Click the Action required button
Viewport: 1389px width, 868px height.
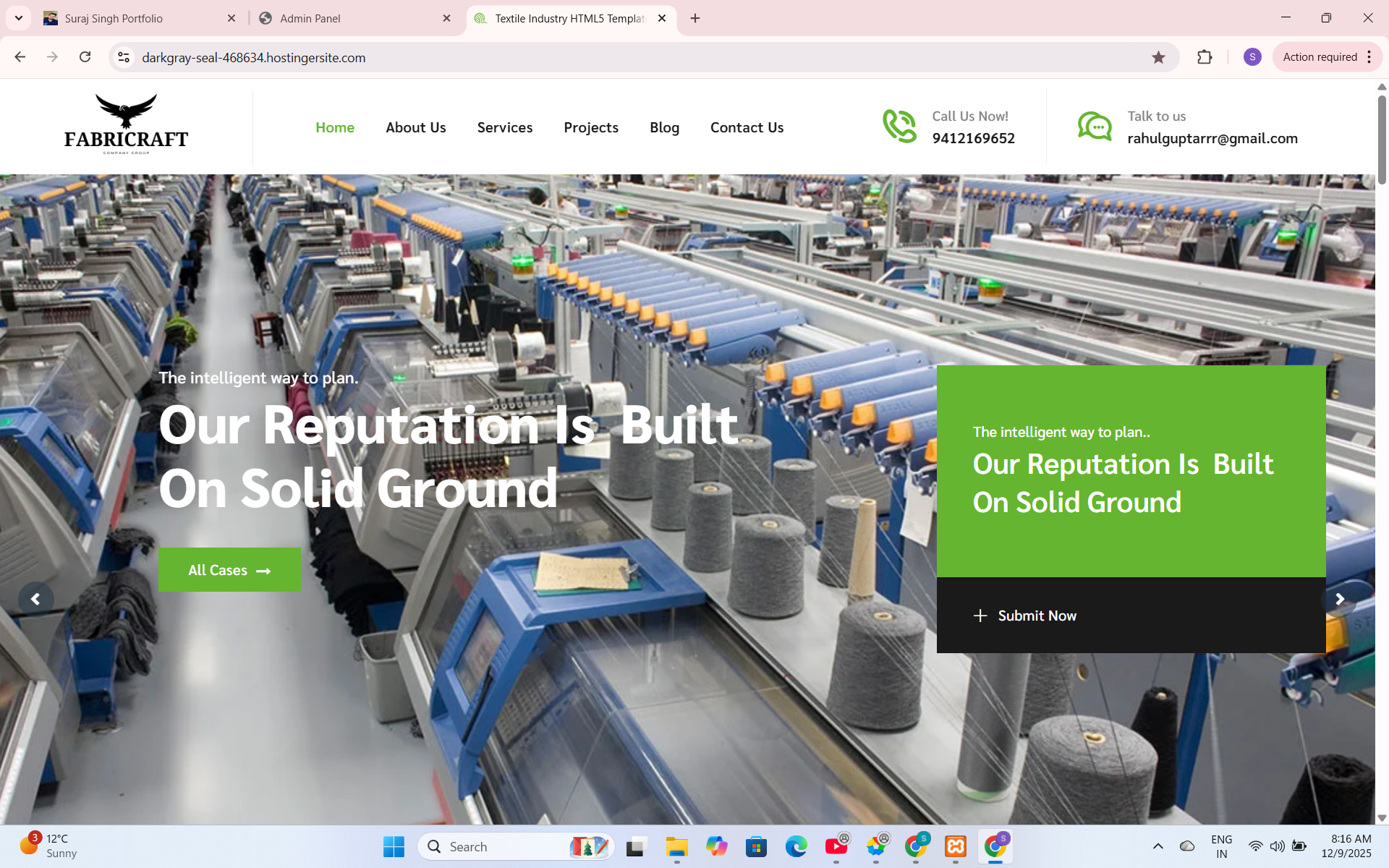1320,56
